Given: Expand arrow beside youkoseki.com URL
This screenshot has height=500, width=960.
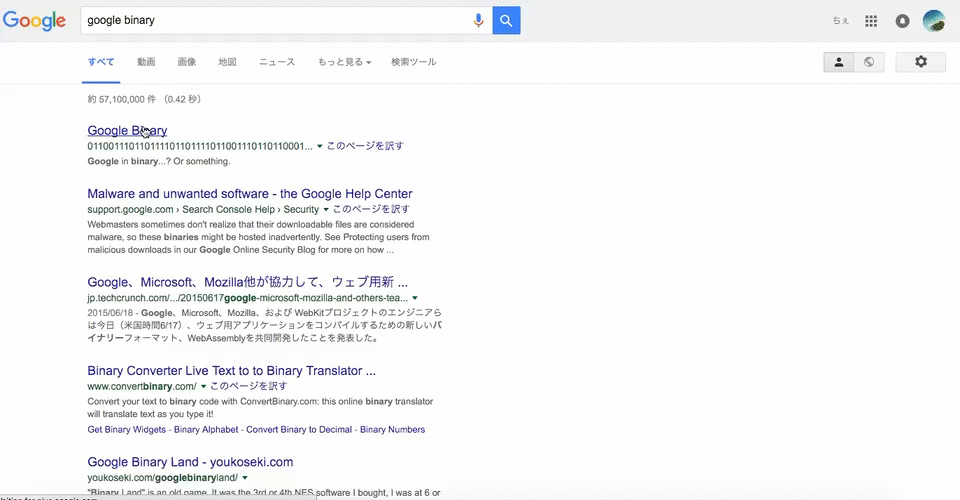Looking at the screenshot, I should [245, 478].
